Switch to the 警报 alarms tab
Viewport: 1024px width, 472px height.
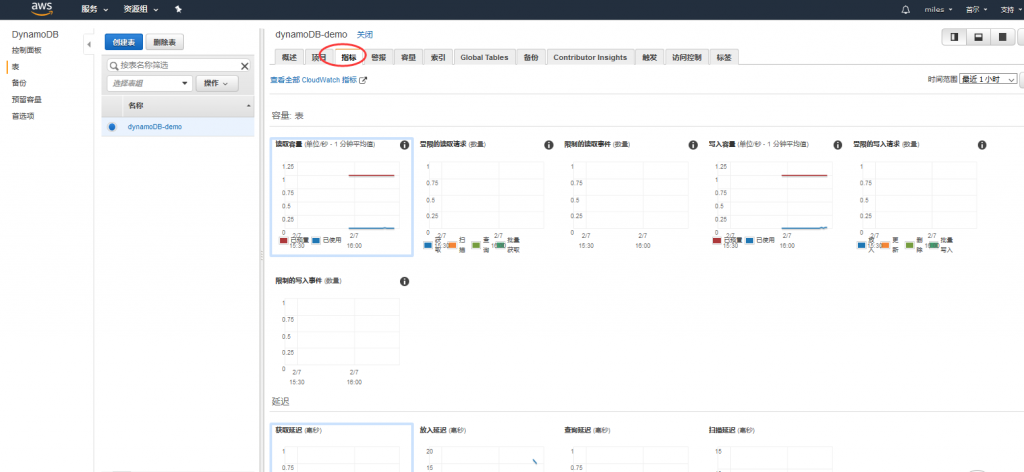click(379, 57)
